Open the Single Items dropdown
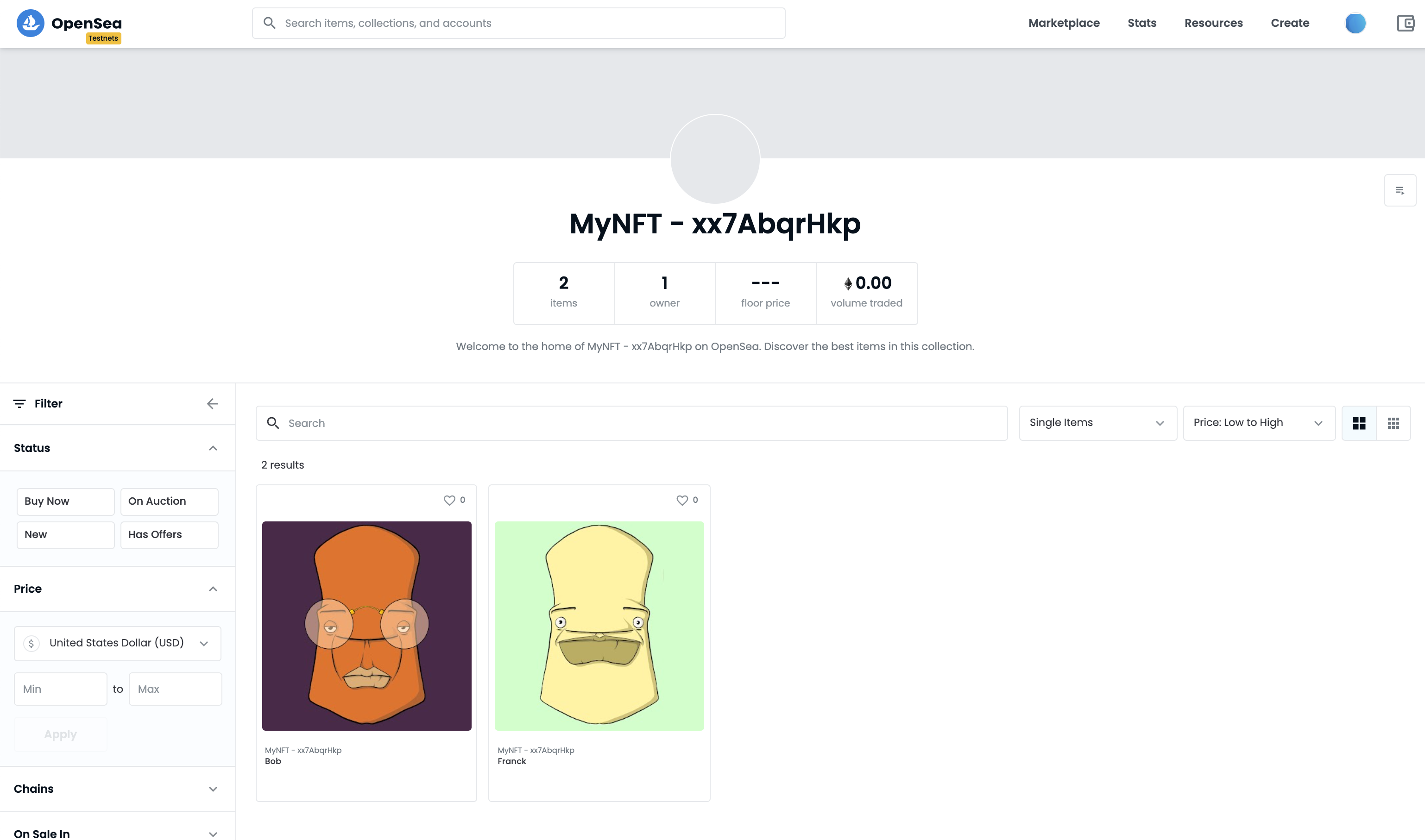 click(x=1097, y=423)
